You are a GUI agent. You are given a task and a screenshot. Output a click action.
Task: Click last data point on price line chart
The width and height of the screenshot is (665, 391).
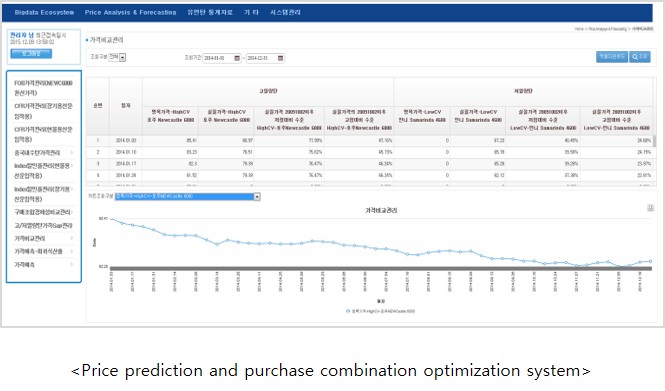point(650,262)
